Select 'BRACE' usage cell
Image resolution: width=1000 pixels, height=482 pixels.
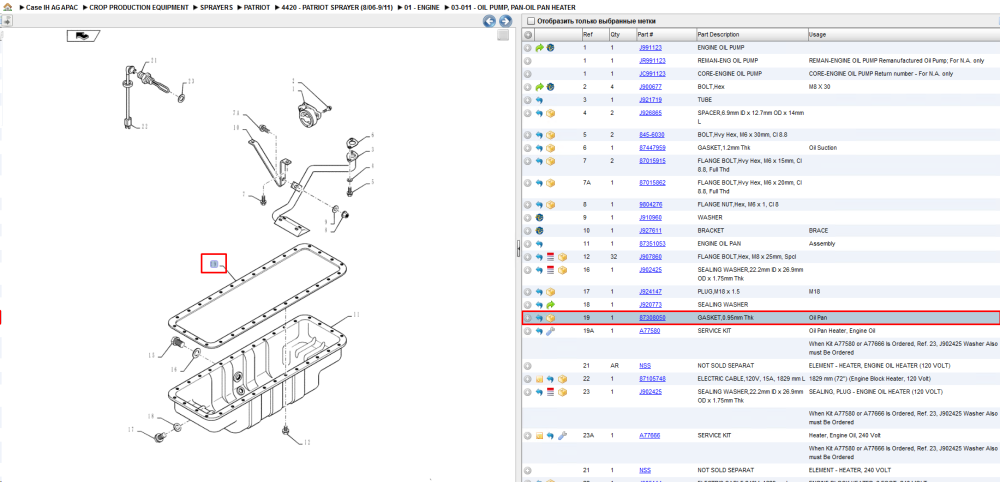coord(817,230)
